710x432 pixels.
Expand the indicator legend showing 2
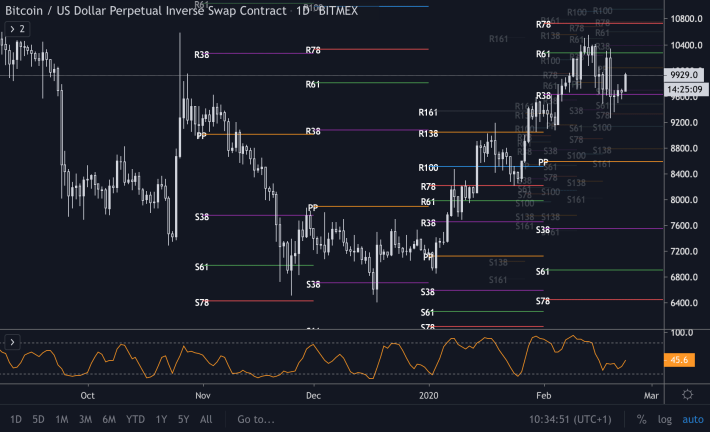tap(17, 29)
